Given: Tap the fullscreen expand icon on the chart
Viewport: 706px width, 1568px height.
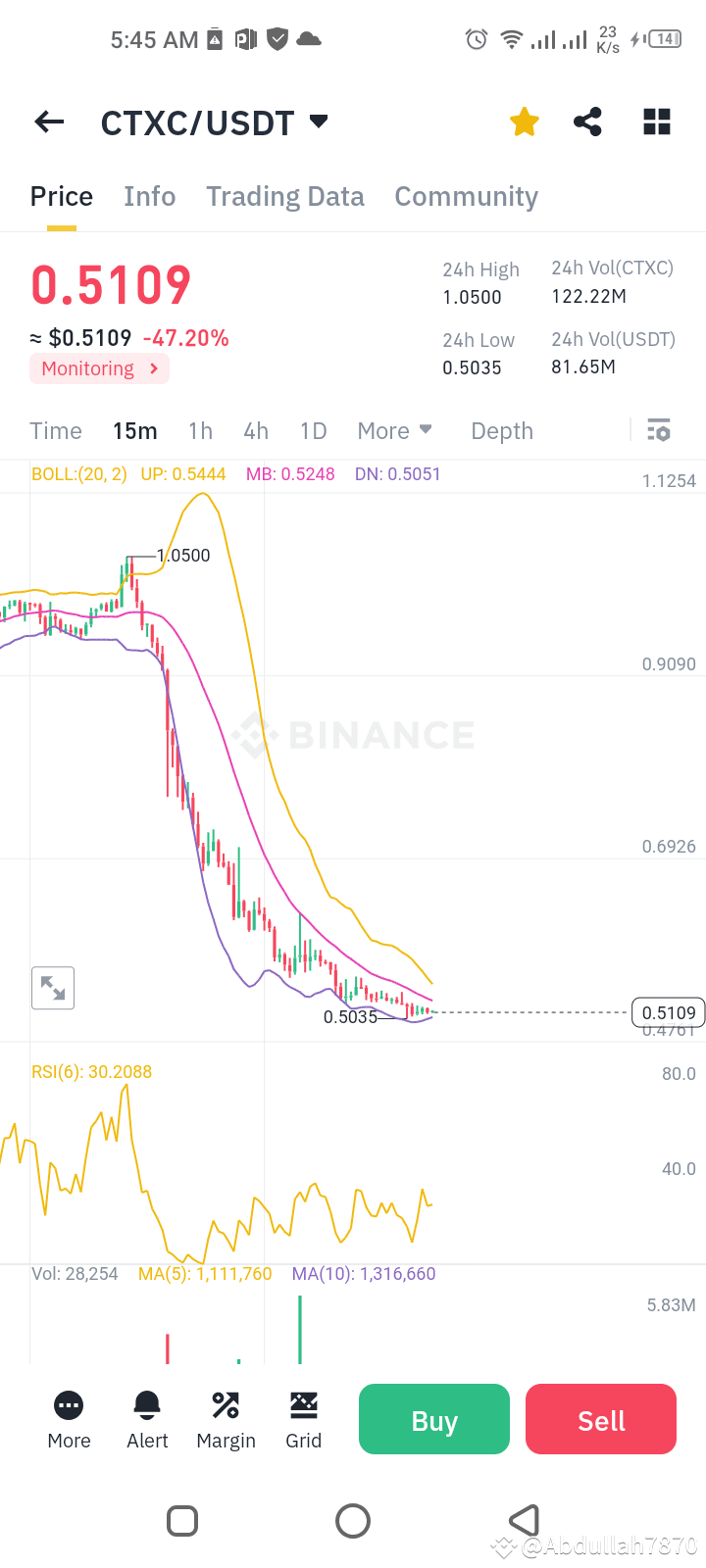Looking at the screenshot, I should pyautogui.click(x=53, y=988).
